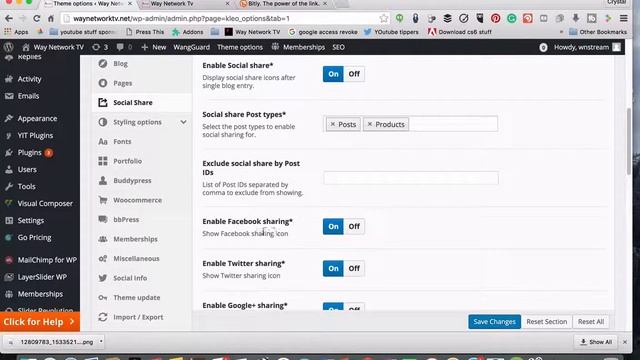
Task: Open Theme options in admin bar
Action: (x=240, y=47)
